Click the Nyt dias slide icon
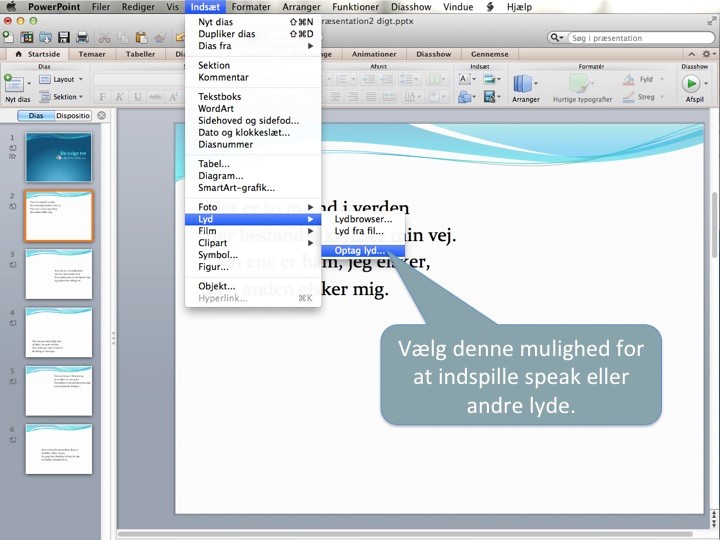Viewport: 720px width, 540px height. point(14,84)
